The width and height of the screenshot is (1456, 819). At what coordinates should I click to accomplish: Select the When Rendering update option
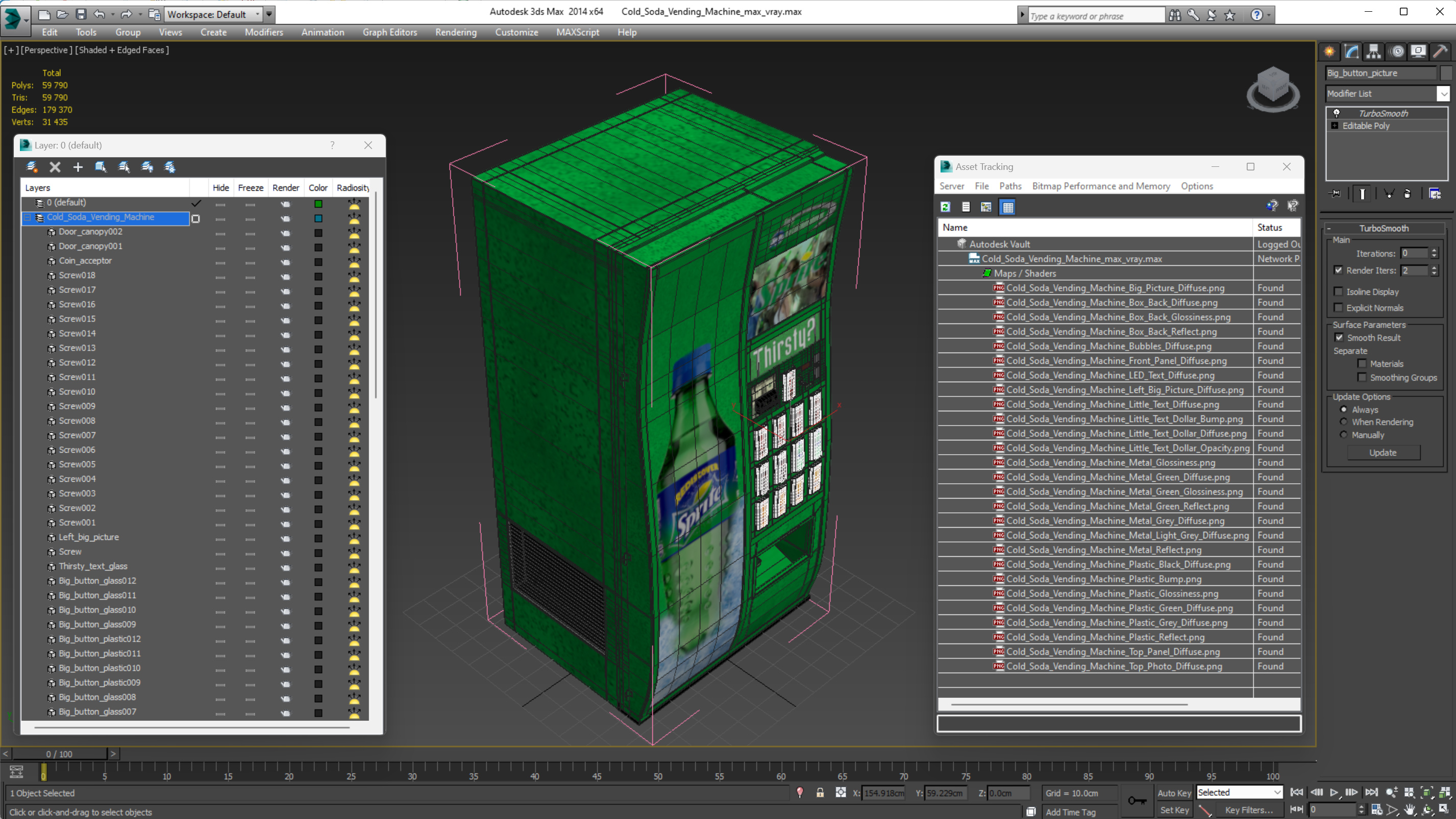pyautogui.click(x=1344, y=421)
